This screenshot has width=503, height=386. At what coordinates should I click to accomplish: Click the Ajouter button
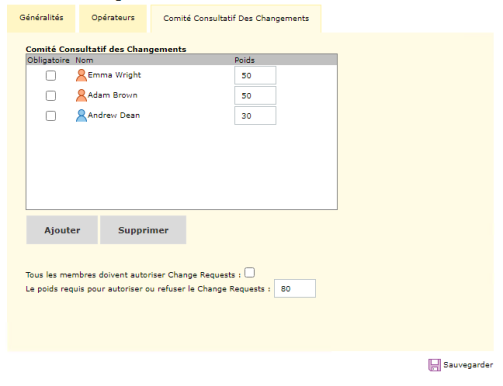(62, 230)
